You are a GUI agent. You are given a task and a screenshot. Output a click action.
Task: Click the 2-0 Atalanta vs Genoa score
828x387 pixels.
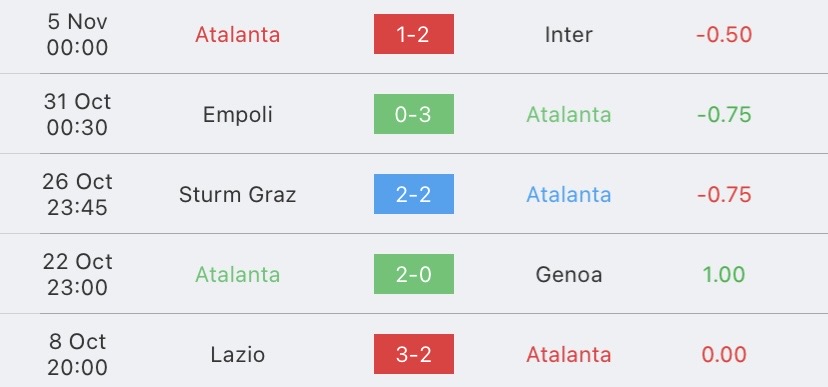point(413,274)
